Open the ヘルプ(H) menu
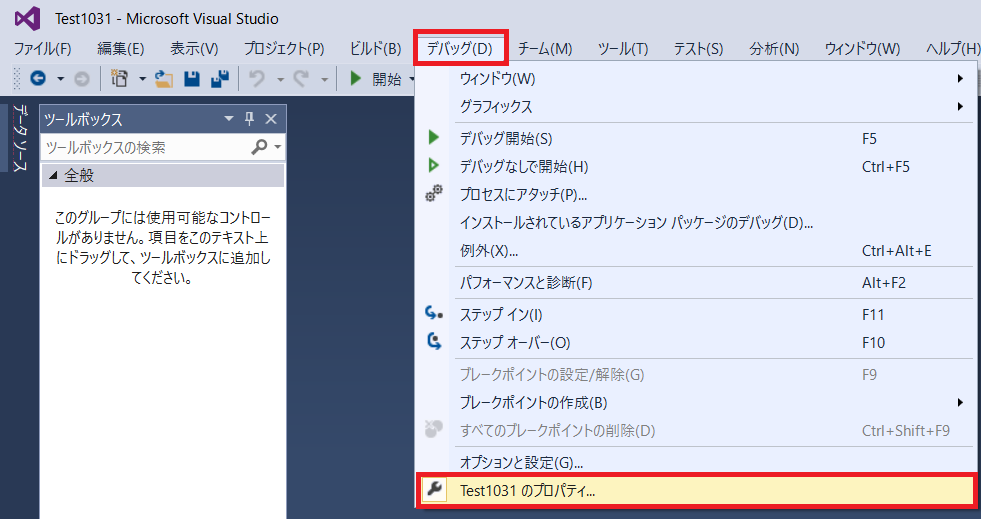The height and width of the screenshot is (519, 981). point(952,48)
